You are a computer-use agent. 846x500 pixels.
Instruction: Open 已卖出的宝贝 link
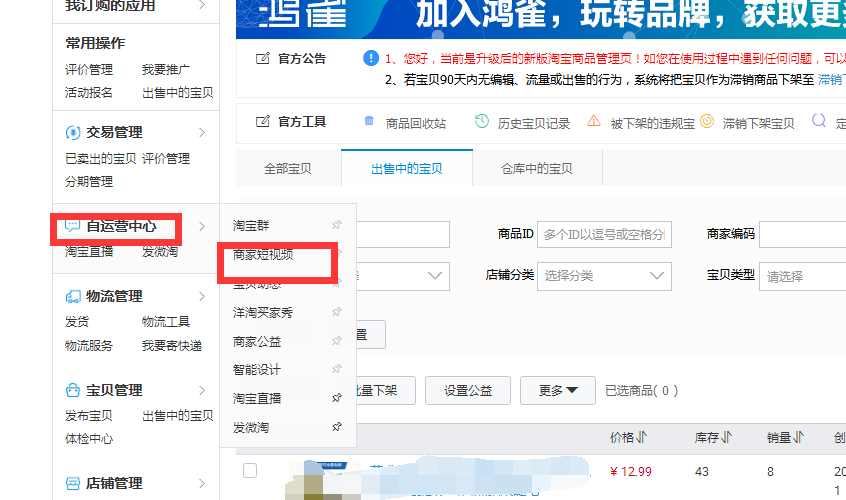click(x=100, y=159)
